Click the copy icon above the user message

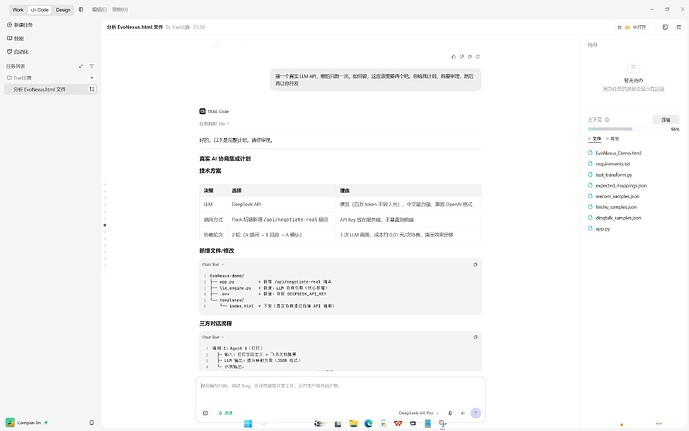[478, 57]
